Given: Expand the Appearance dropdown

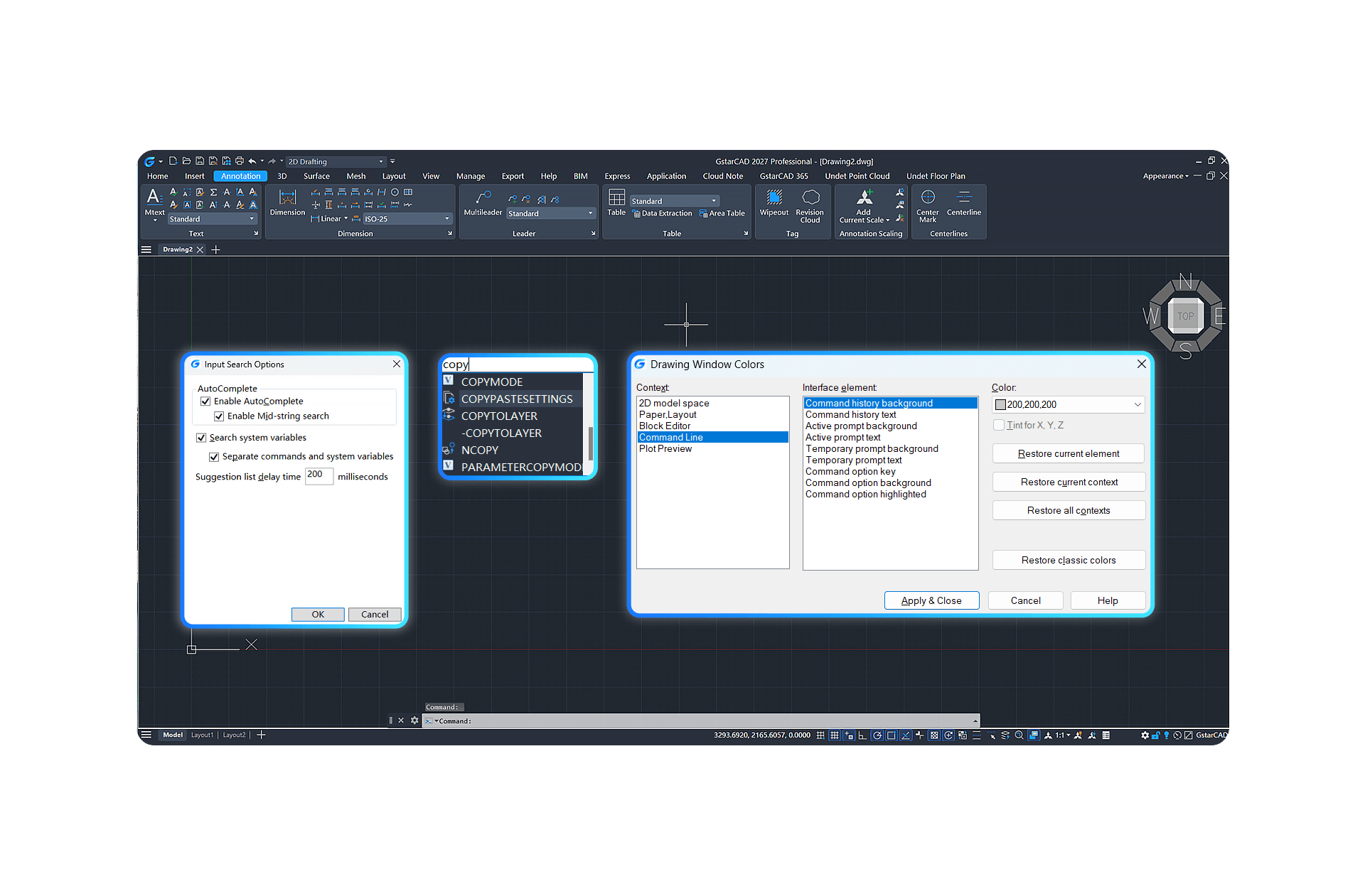Looking at the screenshot, I should coord(1166,176).
